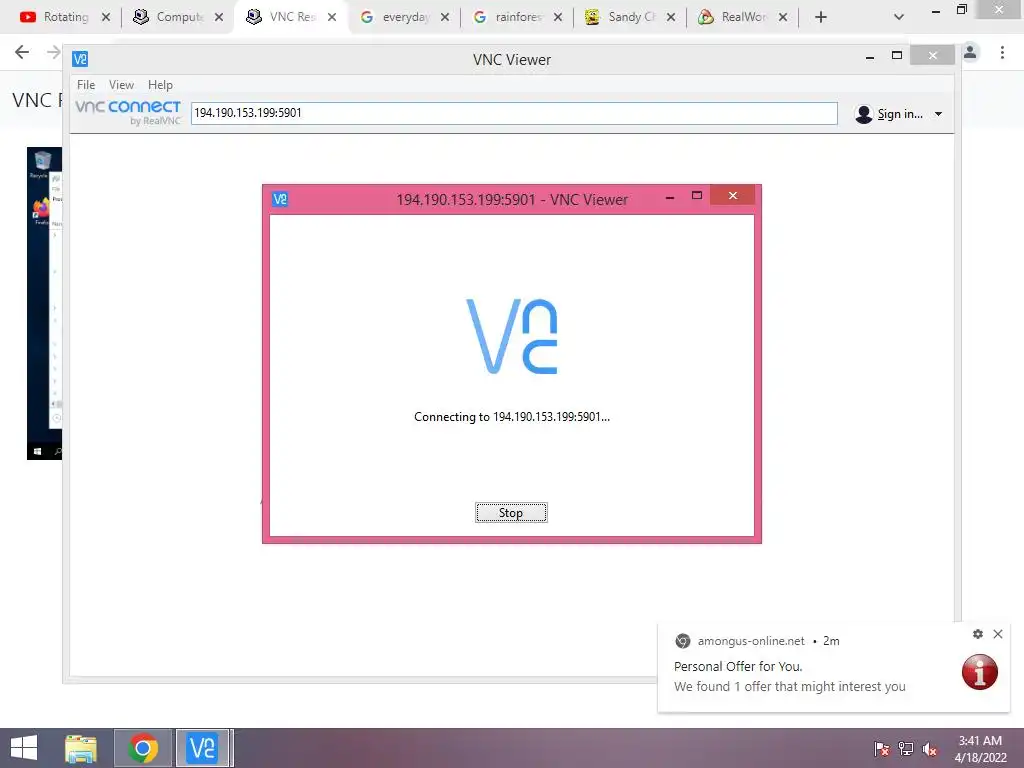The height and width of the screenshot is (768, 1024).
Task: Open the tab search chevron
Action: (899, 17)
